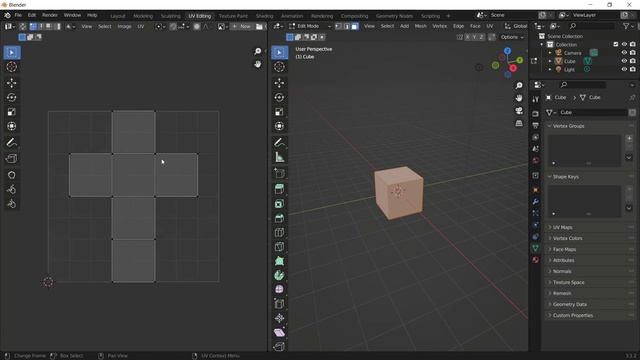Open the Mesh menu in viewport
This screenshot has width=640, height=360.
420,26
